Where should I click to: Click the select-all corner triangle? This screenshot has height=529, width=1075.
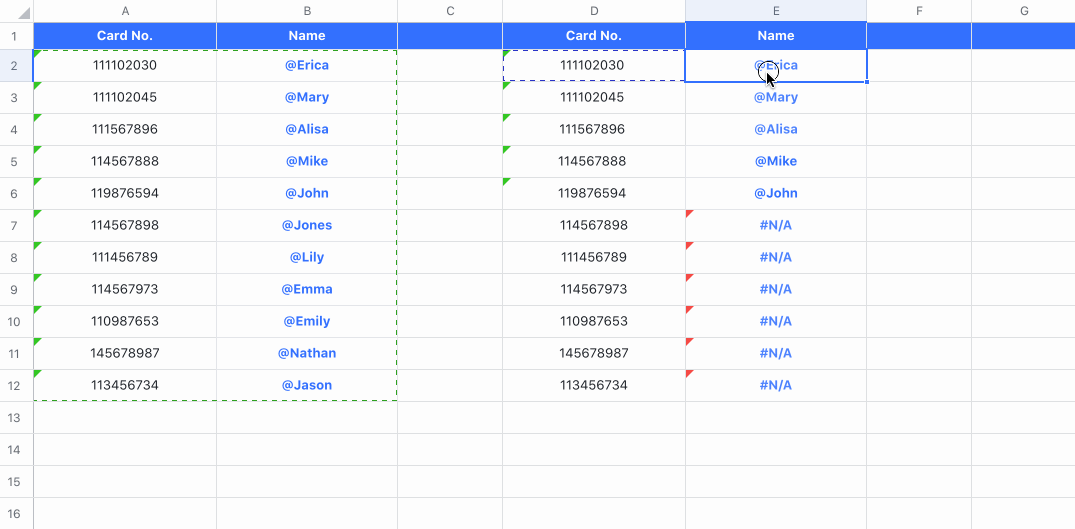23,12
